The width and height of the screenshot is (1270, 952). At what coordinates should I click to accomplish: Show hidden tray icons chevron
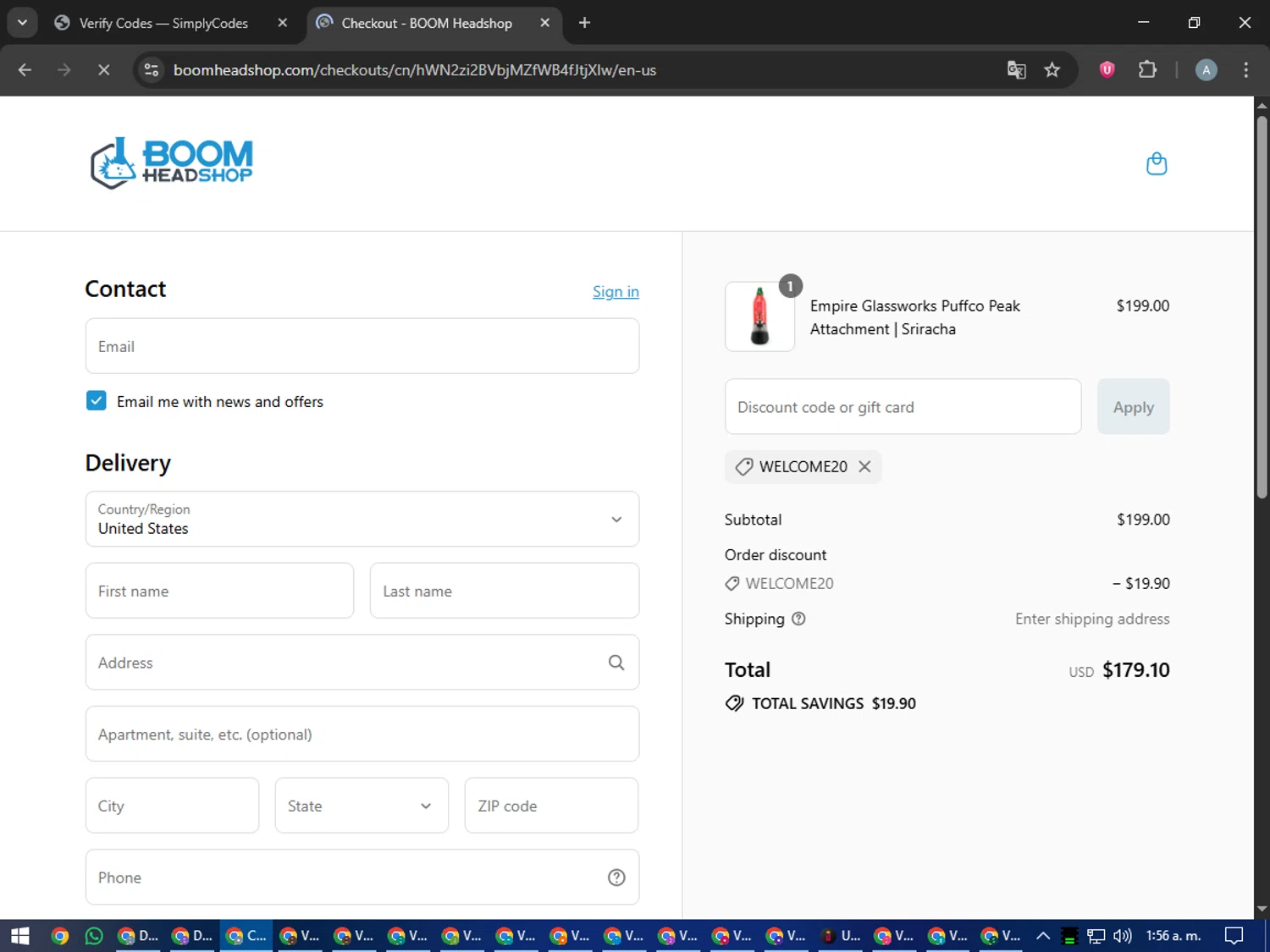point(1043,936)
